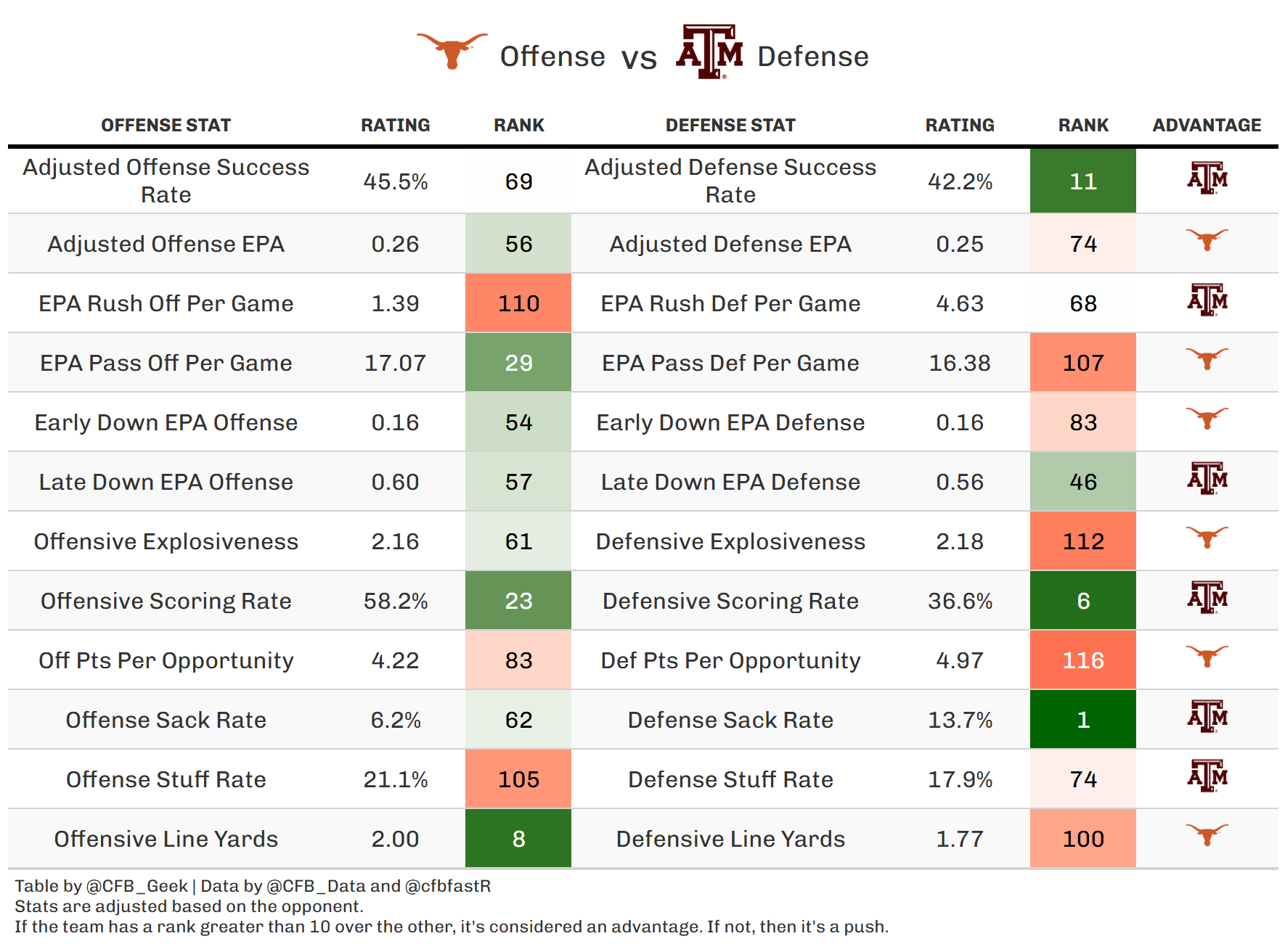Click the A&M advantage logo for Sack Rate row
The width and height of the screenshot is (1285, 952).
(x=1207, y=717)
